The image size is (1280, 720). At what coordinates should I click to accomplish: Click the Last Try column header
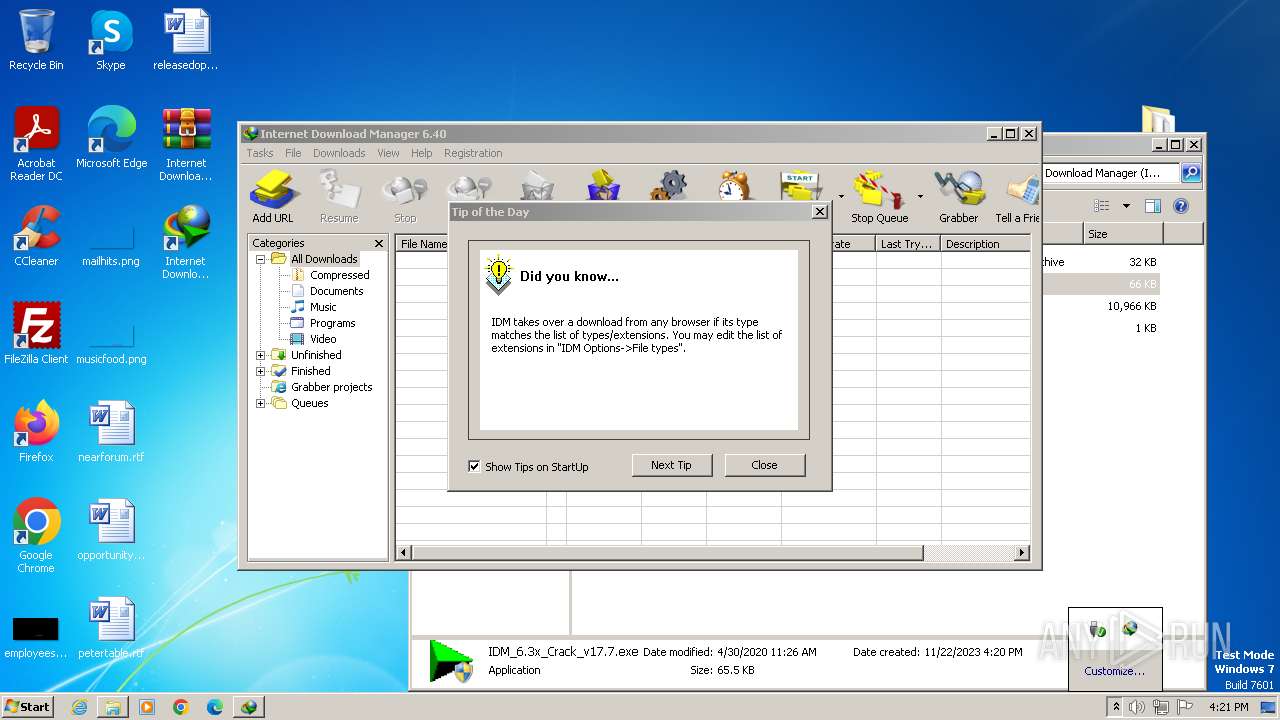click(908, 244)
